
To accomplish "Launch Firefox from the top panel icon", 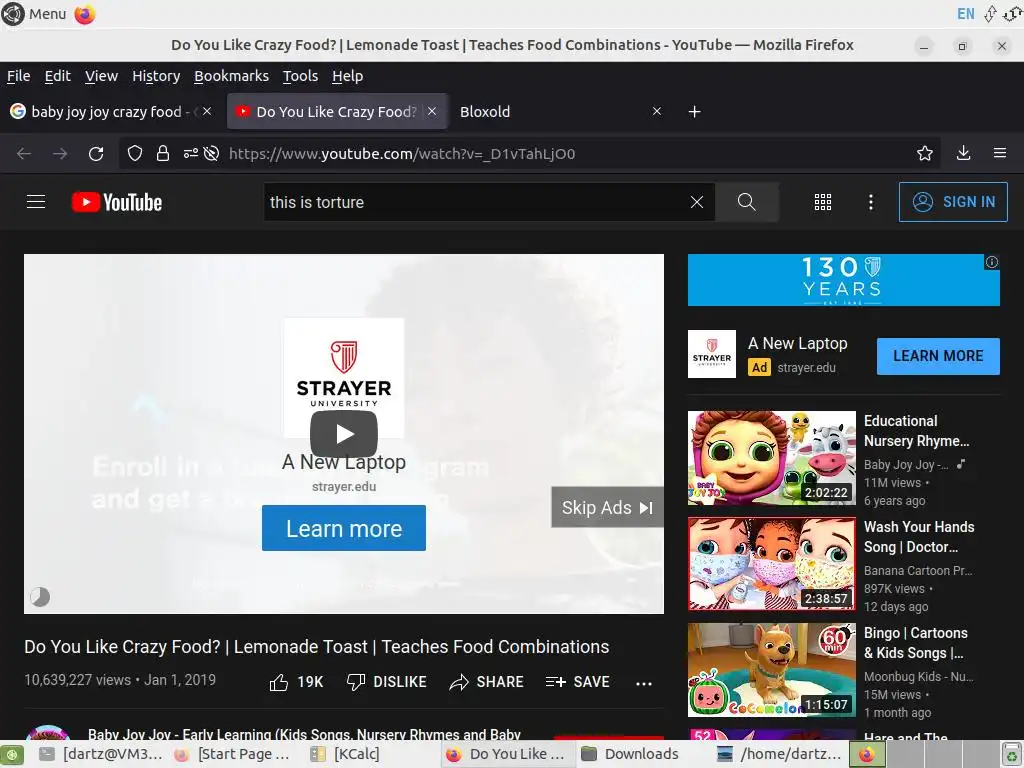I will click(x=84, y=14).
